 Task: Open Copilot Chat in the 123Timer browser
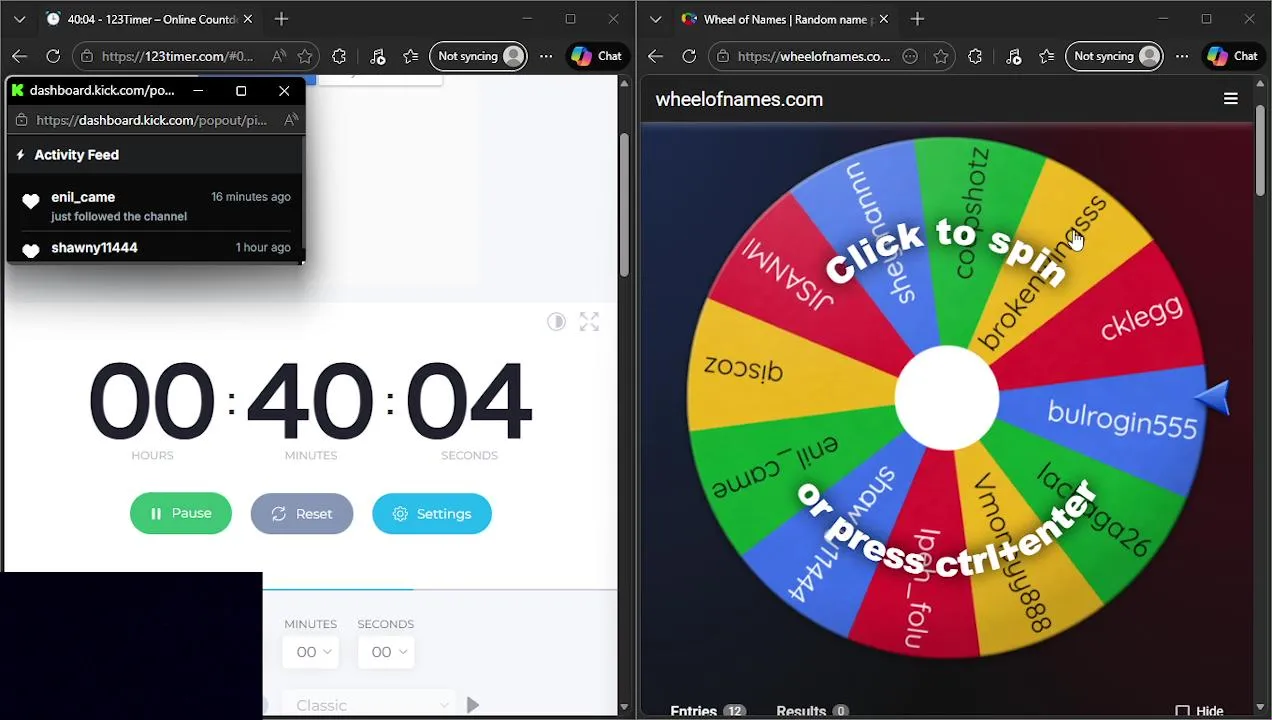pos(596,57)
